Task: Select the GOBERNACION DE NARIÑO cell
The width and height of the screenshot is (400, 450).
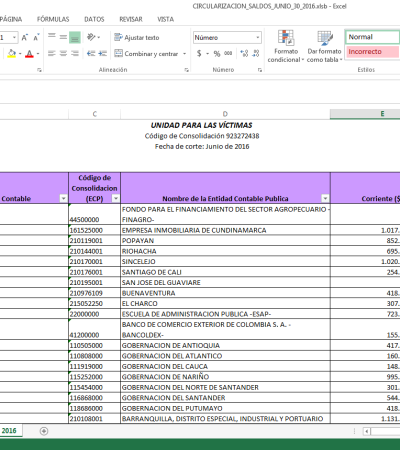Action: 225,377
